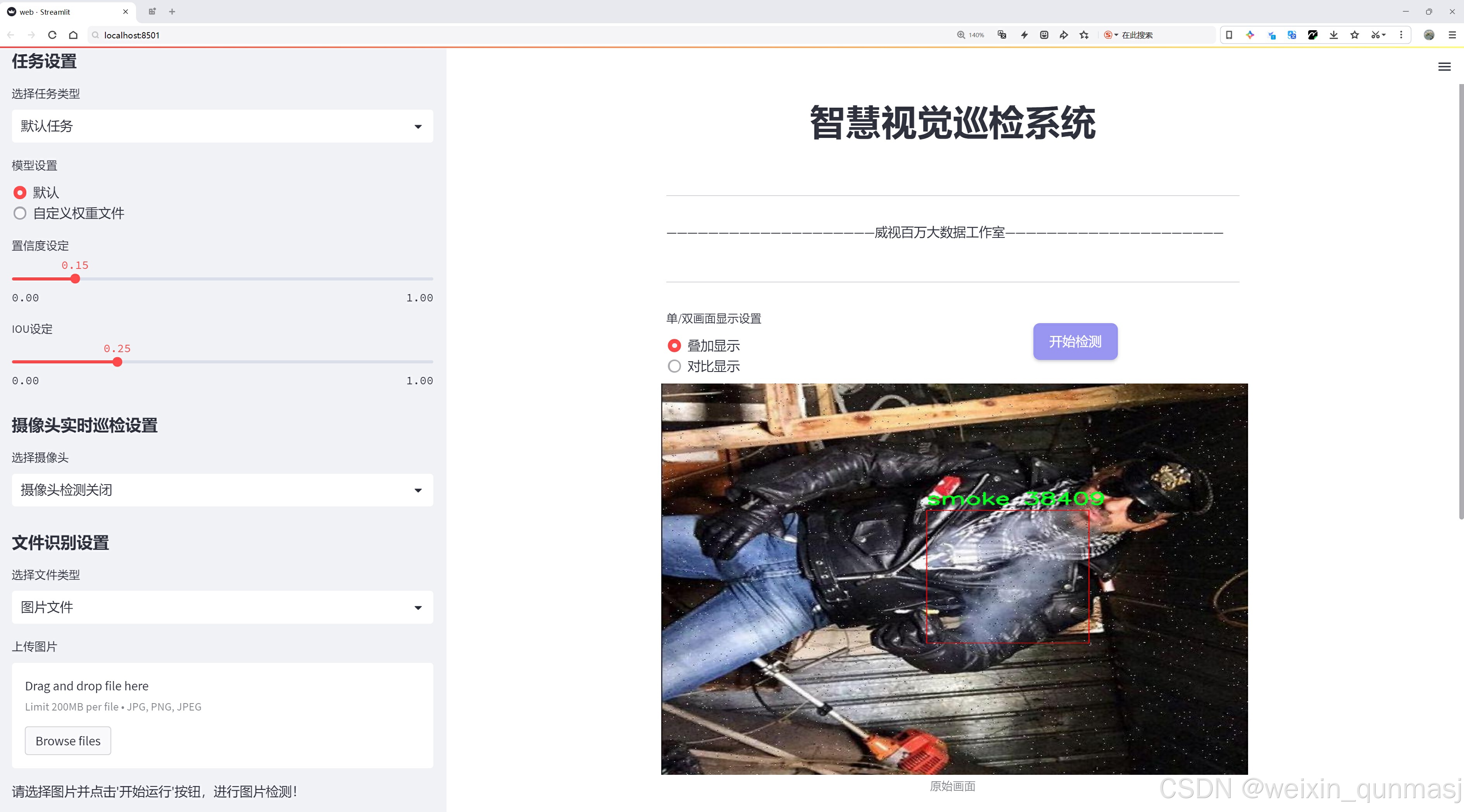Click the browser home icon
Image resolution: width=1464 pixels, height=812 pixels.
(73, 35)
